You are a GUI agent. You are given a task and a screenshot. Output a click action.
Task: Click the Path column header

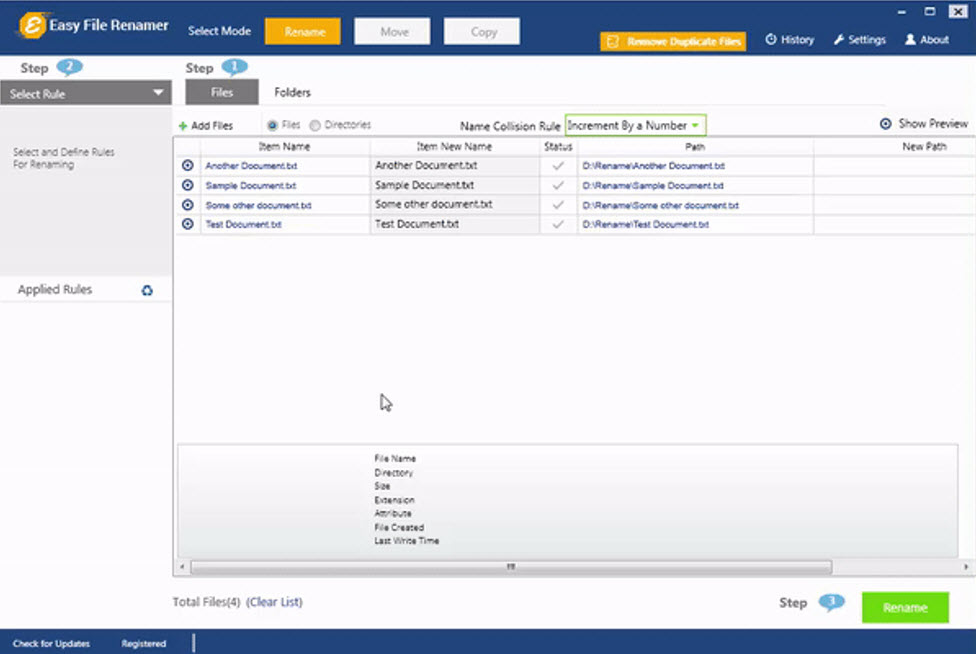(x=695, y=146)
